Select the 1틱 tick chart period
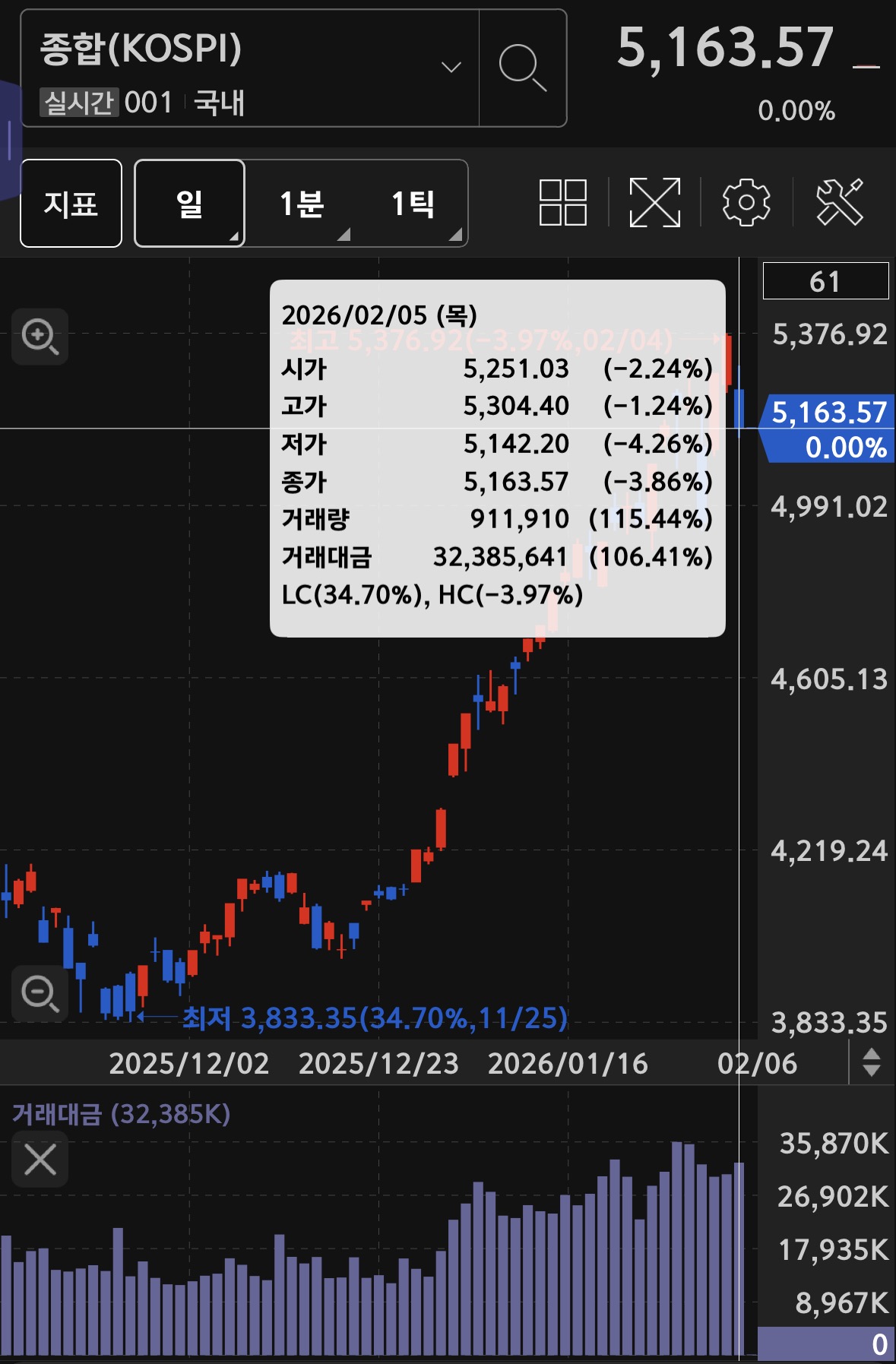 click(413, 203)
